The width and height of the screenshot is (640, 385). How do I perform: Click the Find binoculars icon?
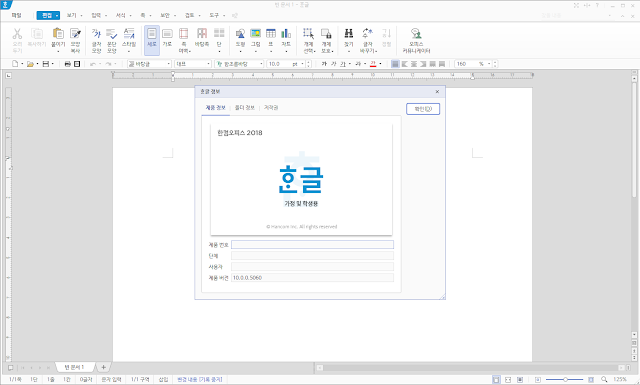point(349,33)
